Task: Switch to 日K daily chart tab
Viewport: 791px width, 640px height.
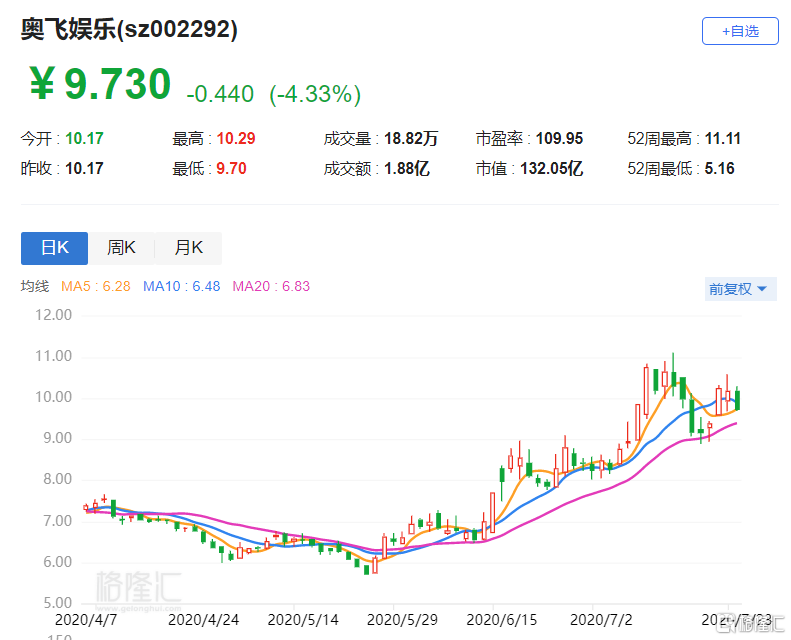Action: click(x=54, y=248)
